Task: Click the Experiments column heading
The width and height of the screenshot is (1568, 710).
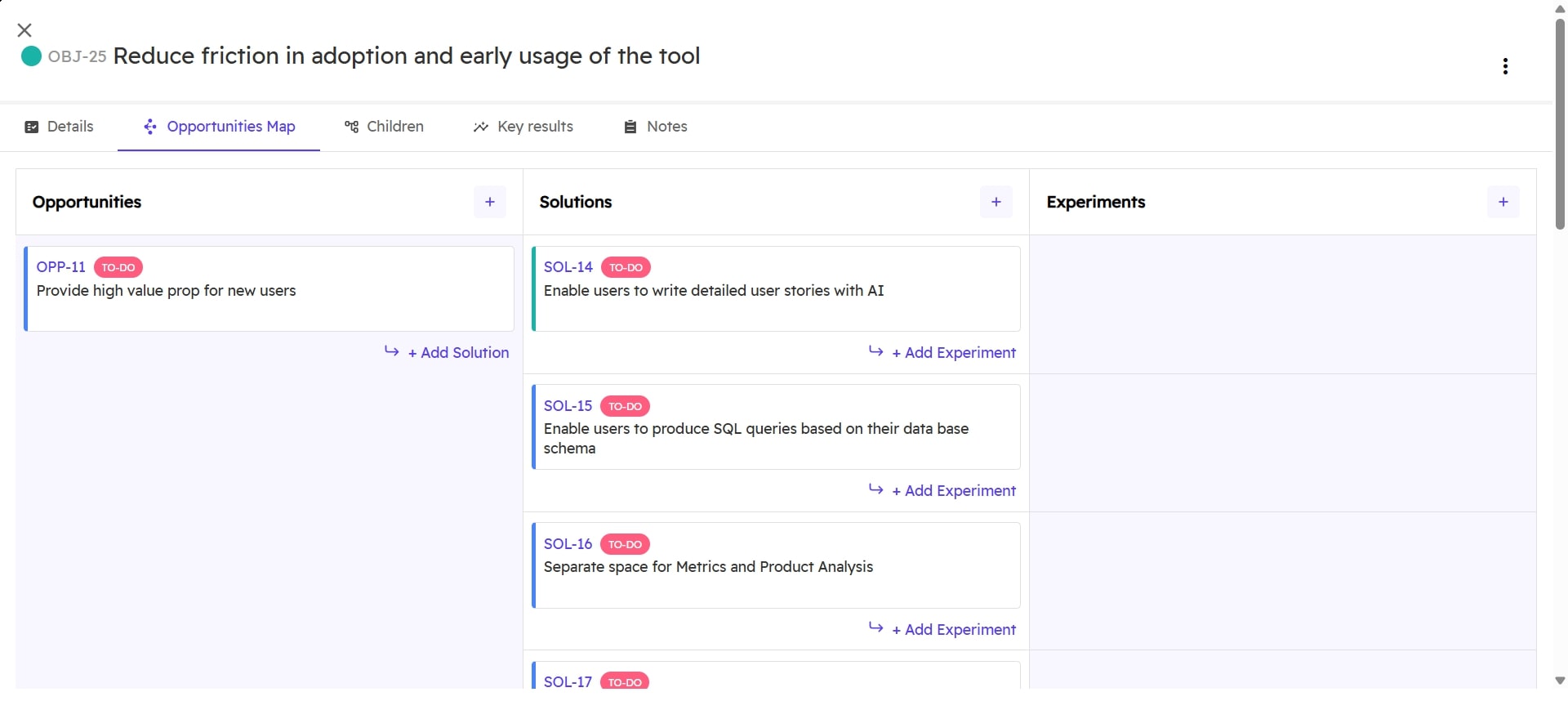Action: pos(1096,202)
